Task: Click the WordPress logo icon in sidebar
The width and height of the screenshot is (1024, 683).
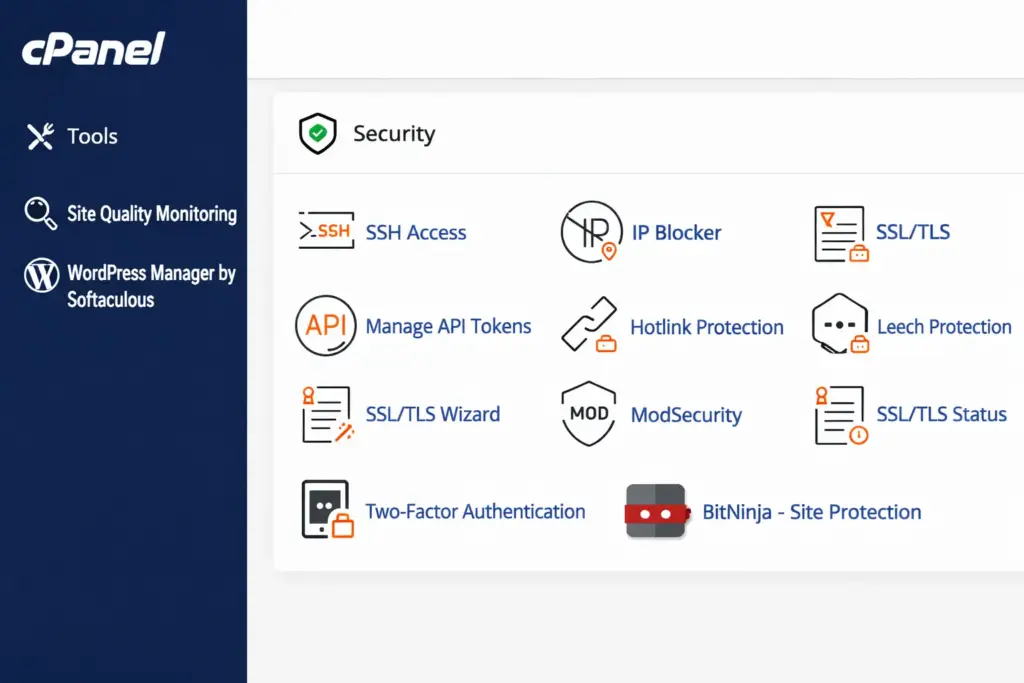Action: coord(41,275)
